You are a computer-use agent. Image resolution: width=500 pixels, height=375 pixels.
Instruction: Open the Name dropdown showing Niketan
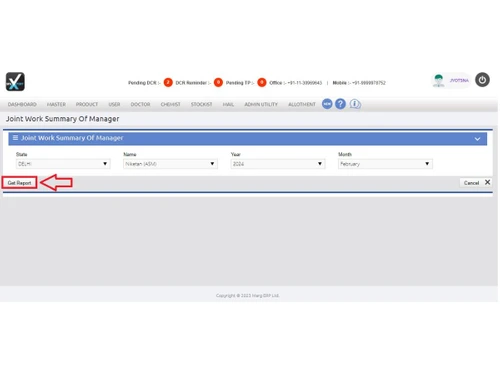click(x=170, y=164)
